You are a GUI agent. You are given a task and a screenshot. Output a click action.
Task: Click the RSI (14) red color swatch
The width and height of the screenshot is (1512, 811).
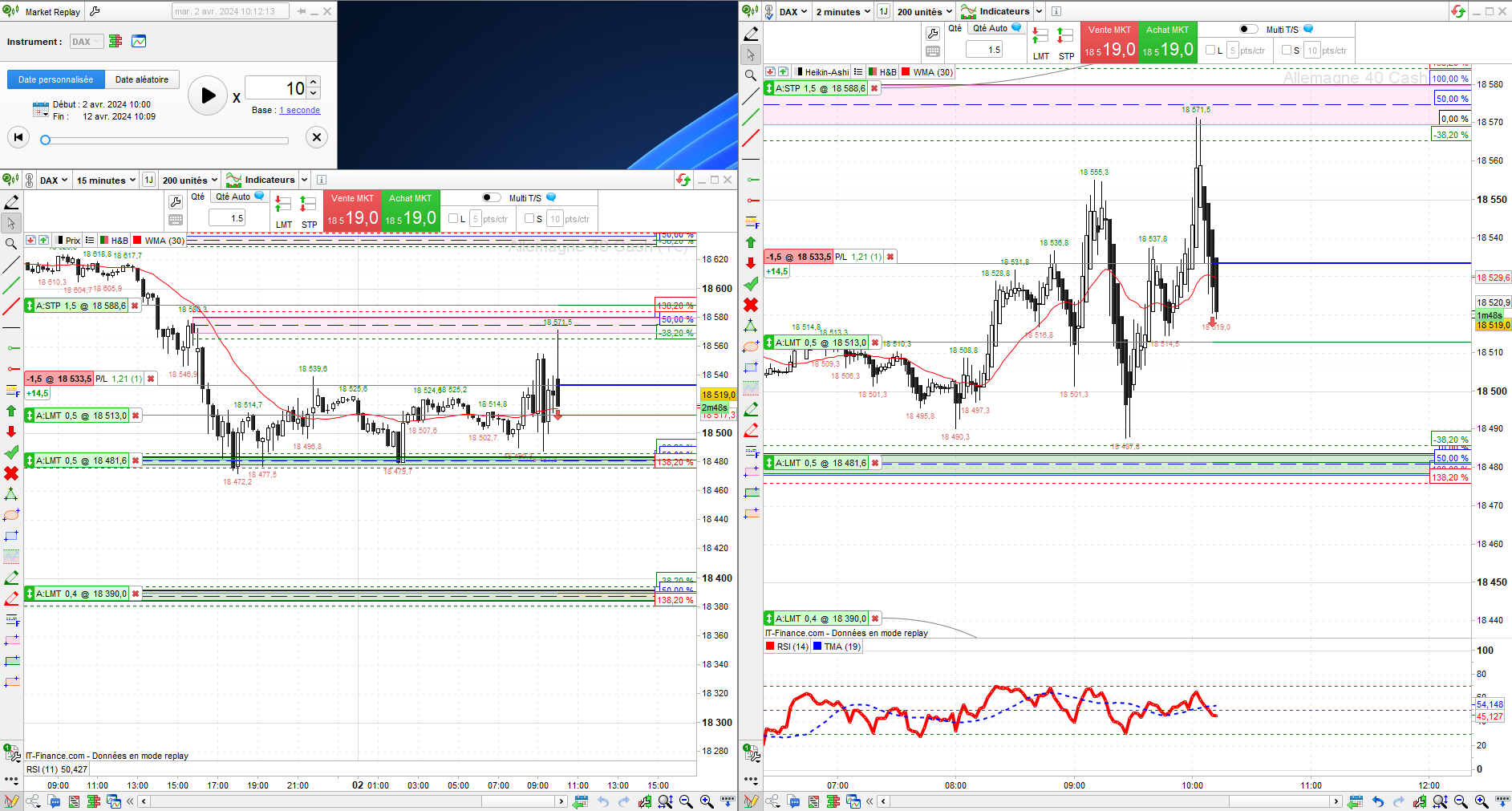(x=771, y=647)
